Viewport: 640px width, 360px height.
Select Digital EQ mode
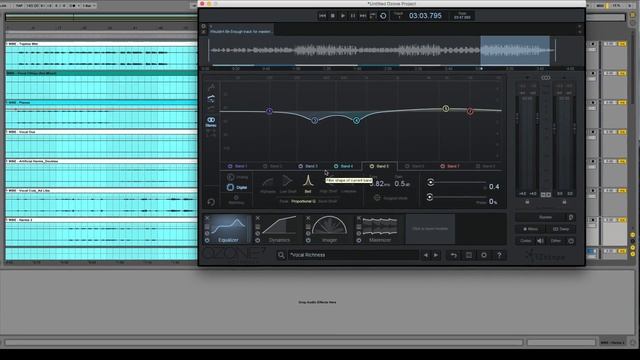(x=237, y=187)
